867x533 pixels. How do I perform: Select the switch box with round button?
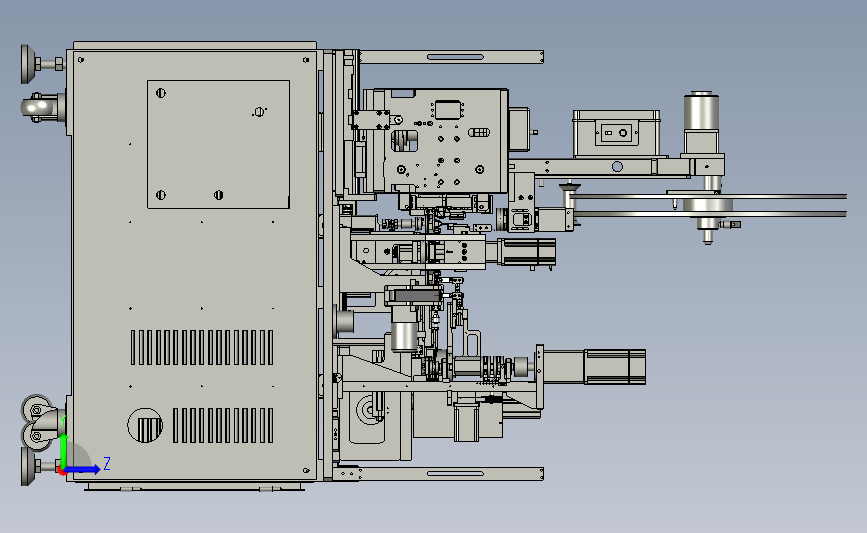[x=617, y=133]
